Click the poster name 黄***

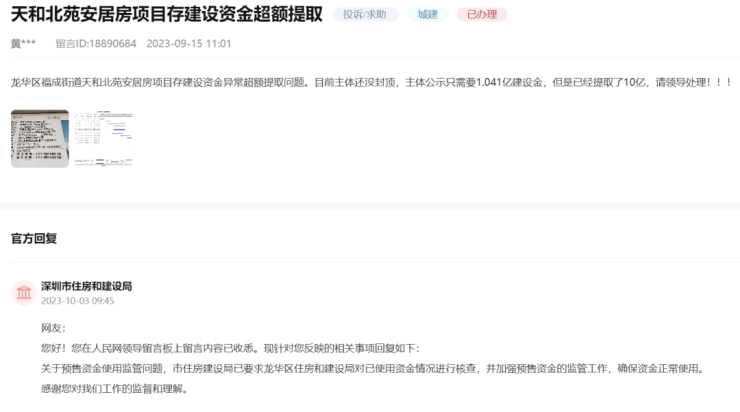tap(23, 43)
